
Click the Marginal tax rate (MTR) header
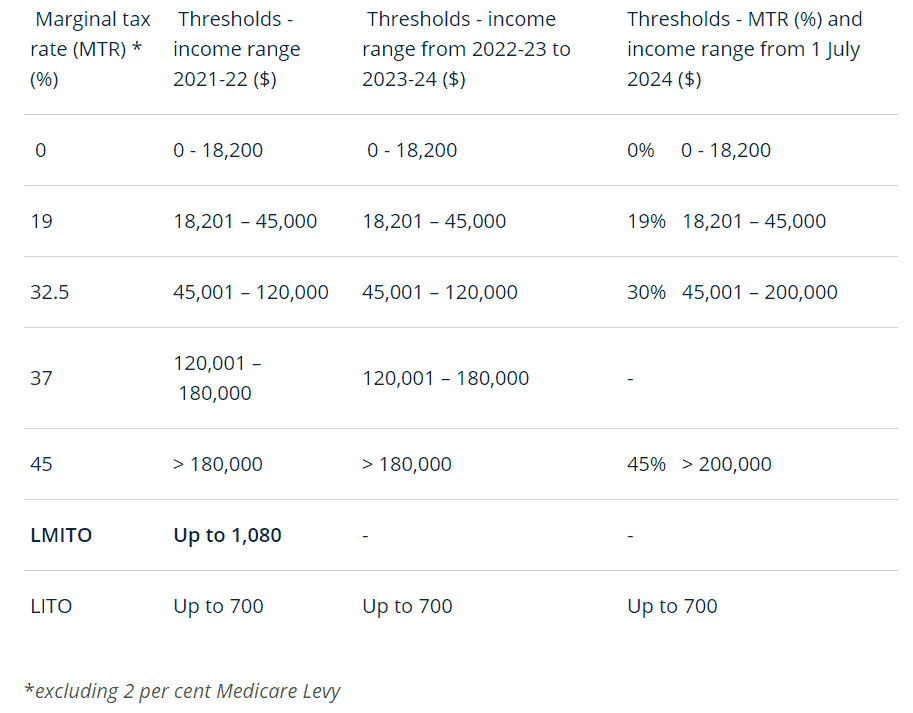pos(90,49)
